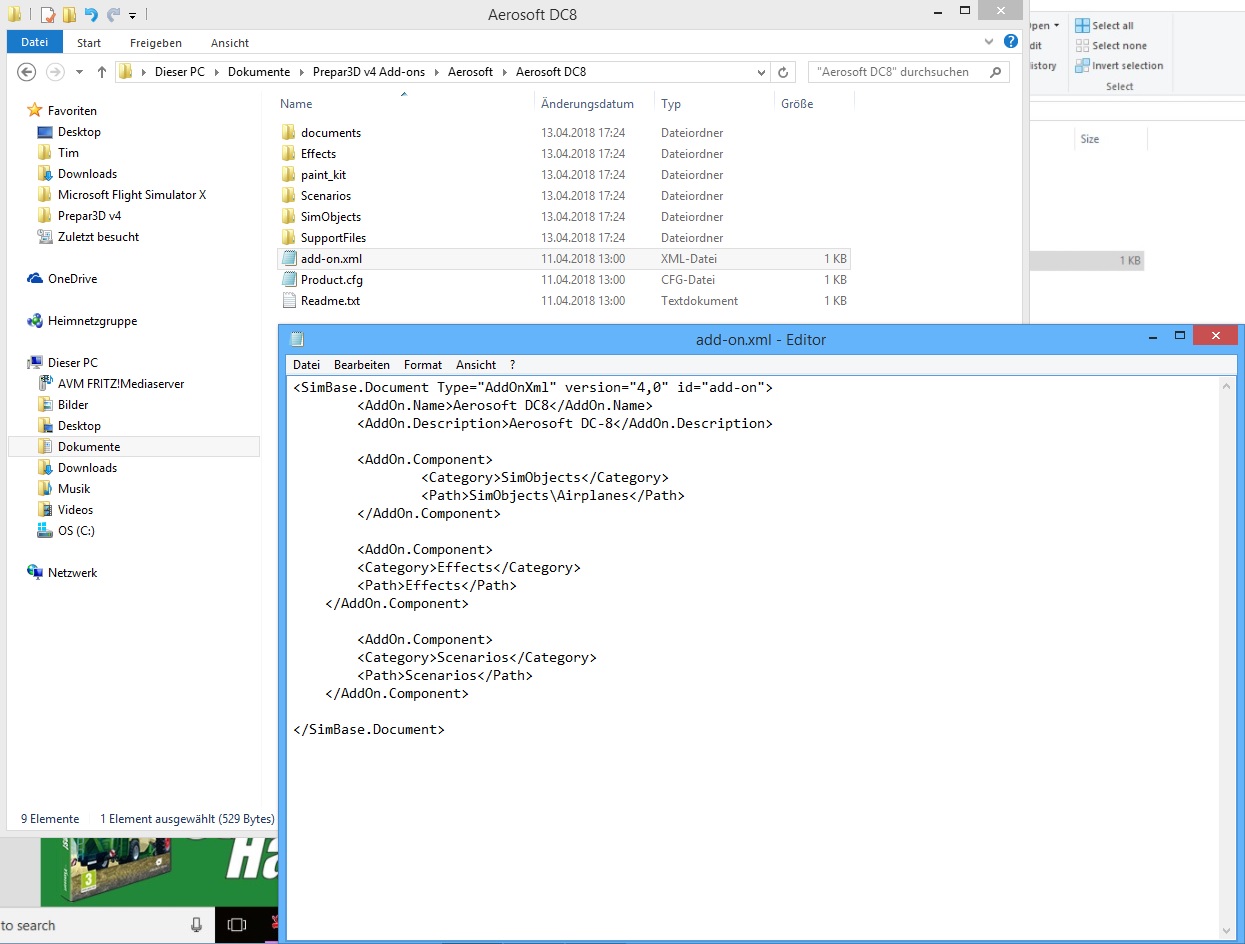1245x944 pixels.
Task: Go up one folder level
Action: 102,72
